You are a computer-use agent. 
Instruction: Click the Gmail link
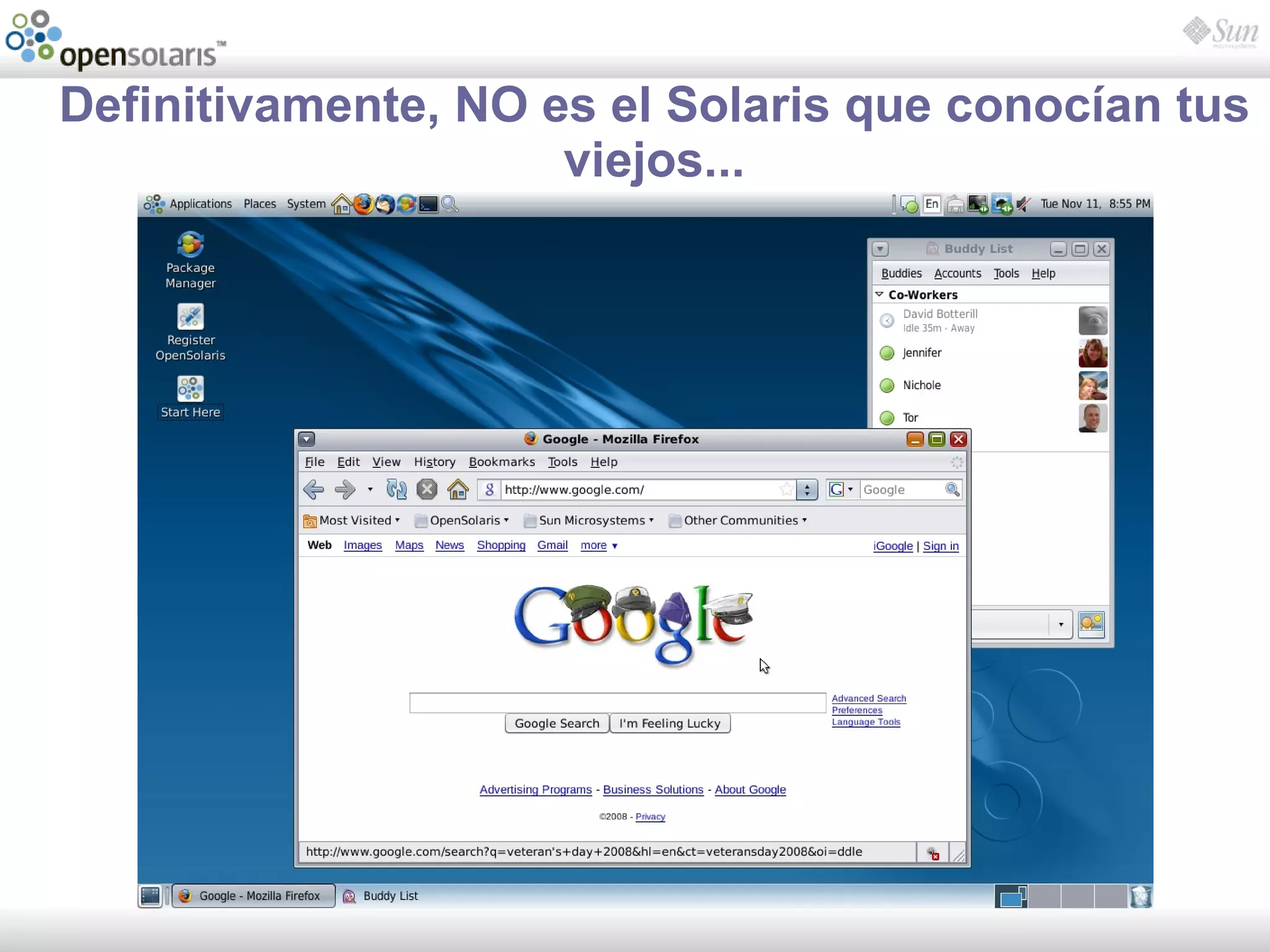click(x=553, y=545)
